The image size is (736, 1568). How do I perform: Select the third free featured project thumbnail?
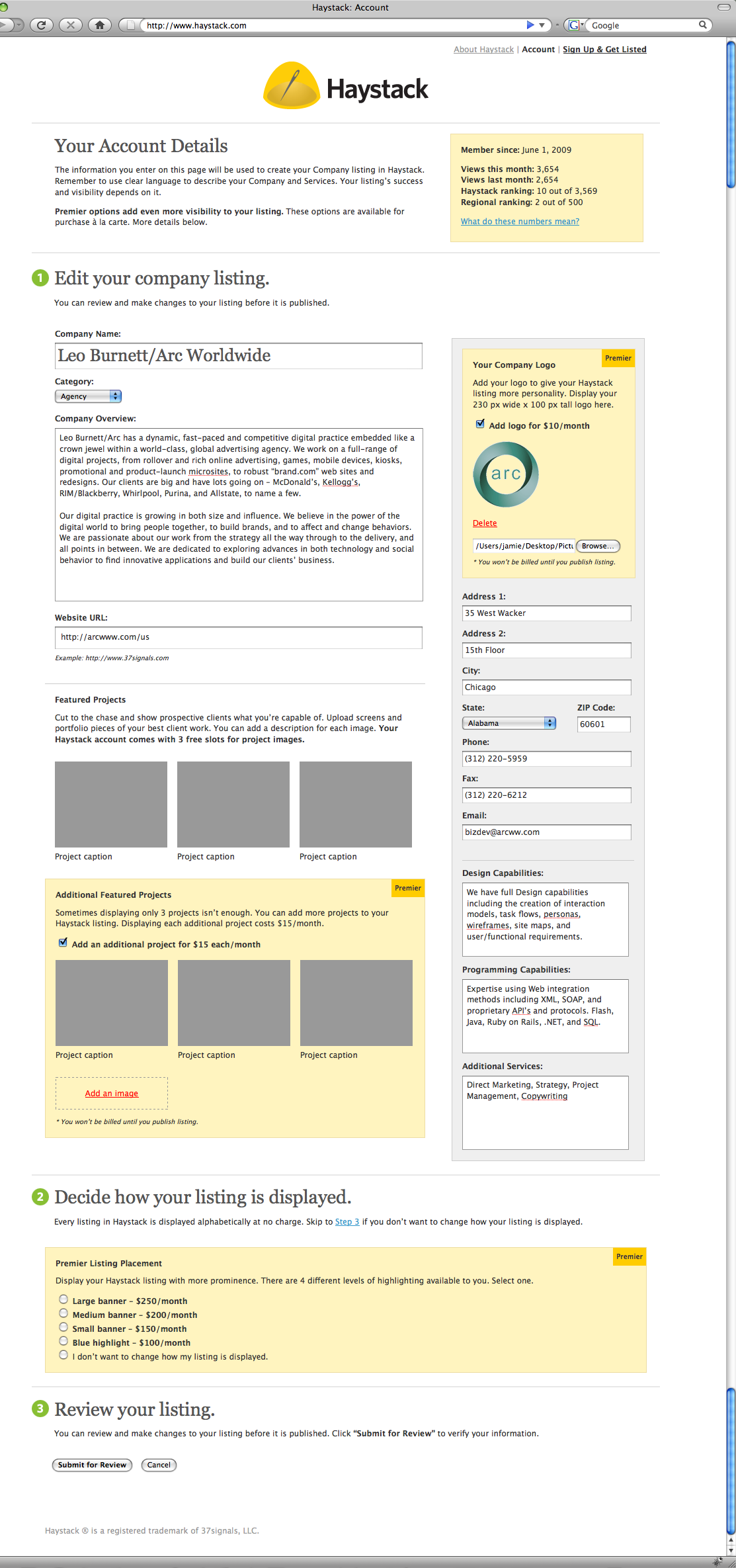(356, 805)
